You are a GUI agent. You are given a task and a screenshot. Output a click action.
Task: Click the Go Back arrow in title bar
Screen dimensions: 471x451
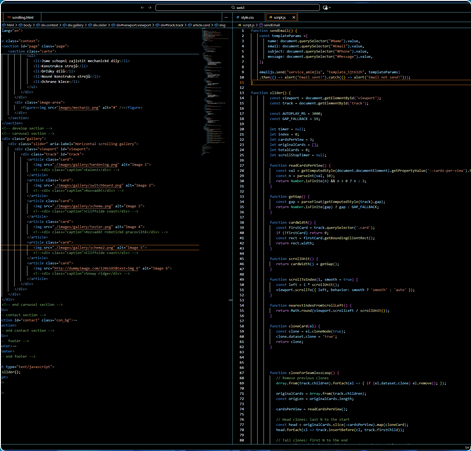142,7
